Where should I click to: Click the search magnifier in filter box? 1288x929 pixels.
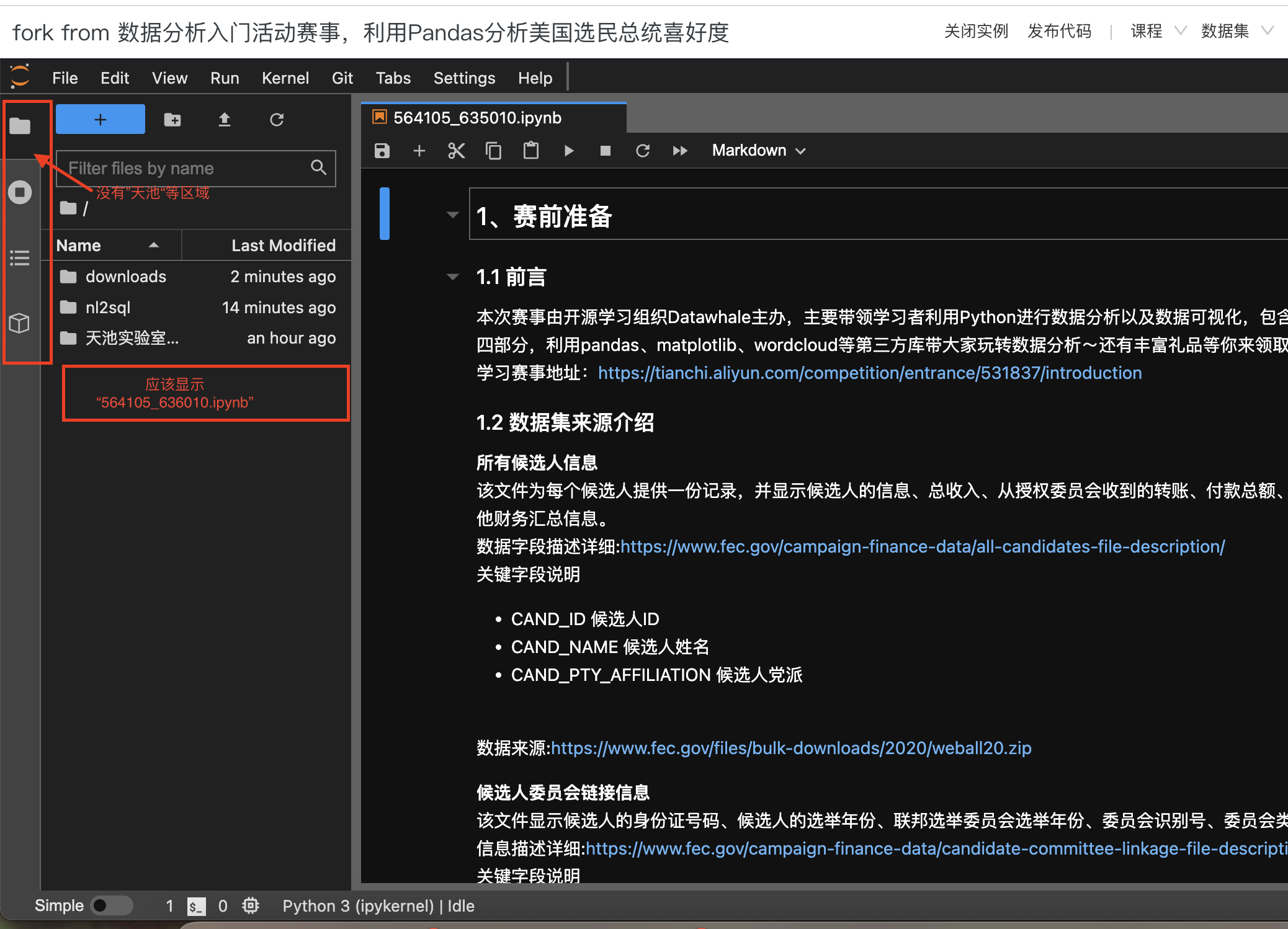[x=318, y=167]
